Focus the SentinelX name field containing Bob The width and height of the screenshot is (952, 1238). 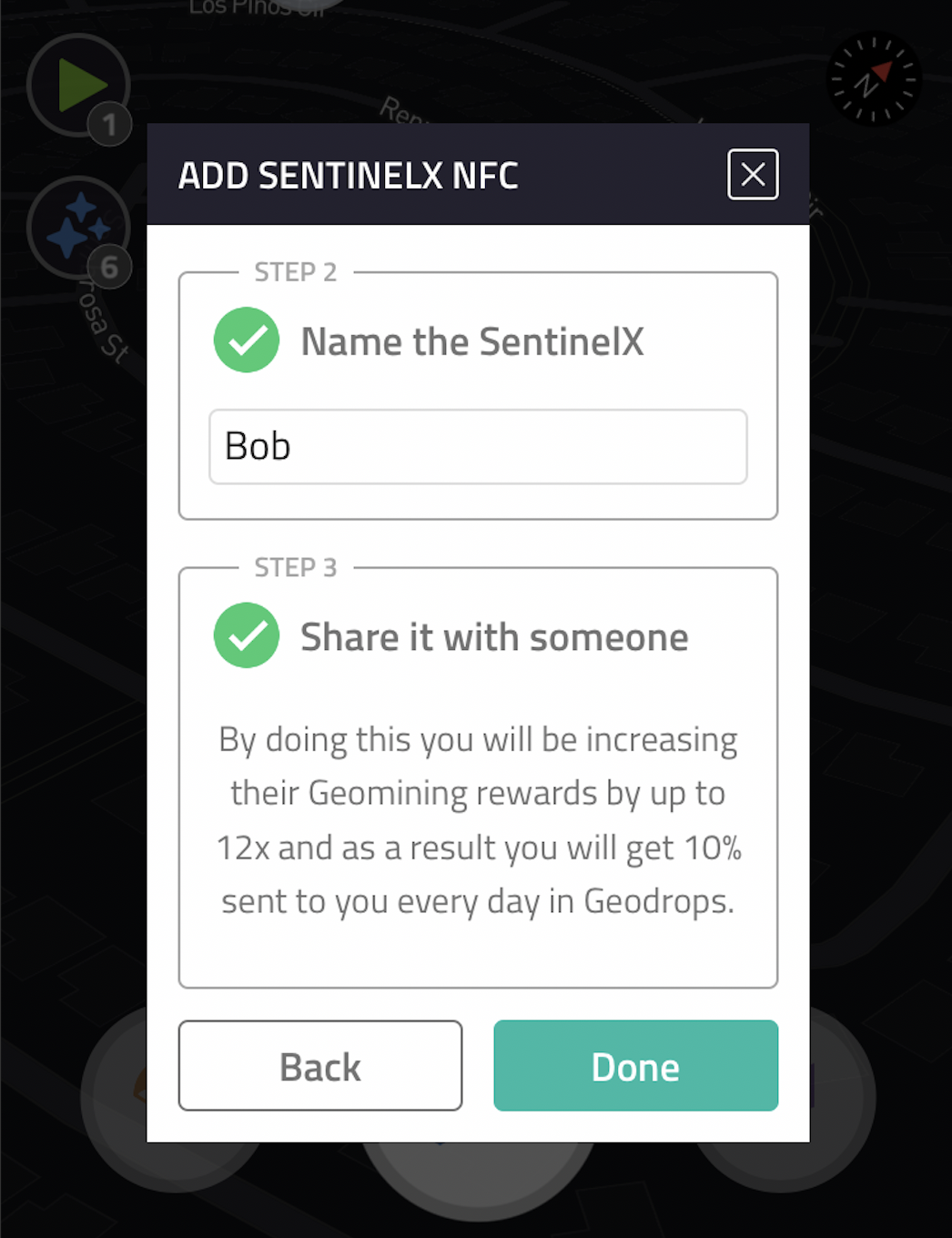478,447
